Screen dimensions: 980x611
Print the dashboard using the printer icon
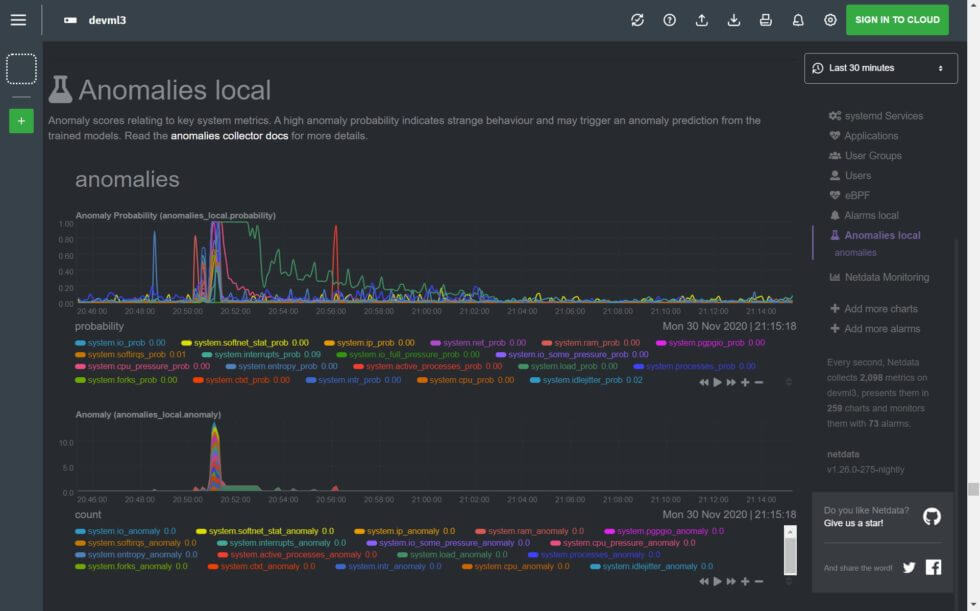point(765,20)
